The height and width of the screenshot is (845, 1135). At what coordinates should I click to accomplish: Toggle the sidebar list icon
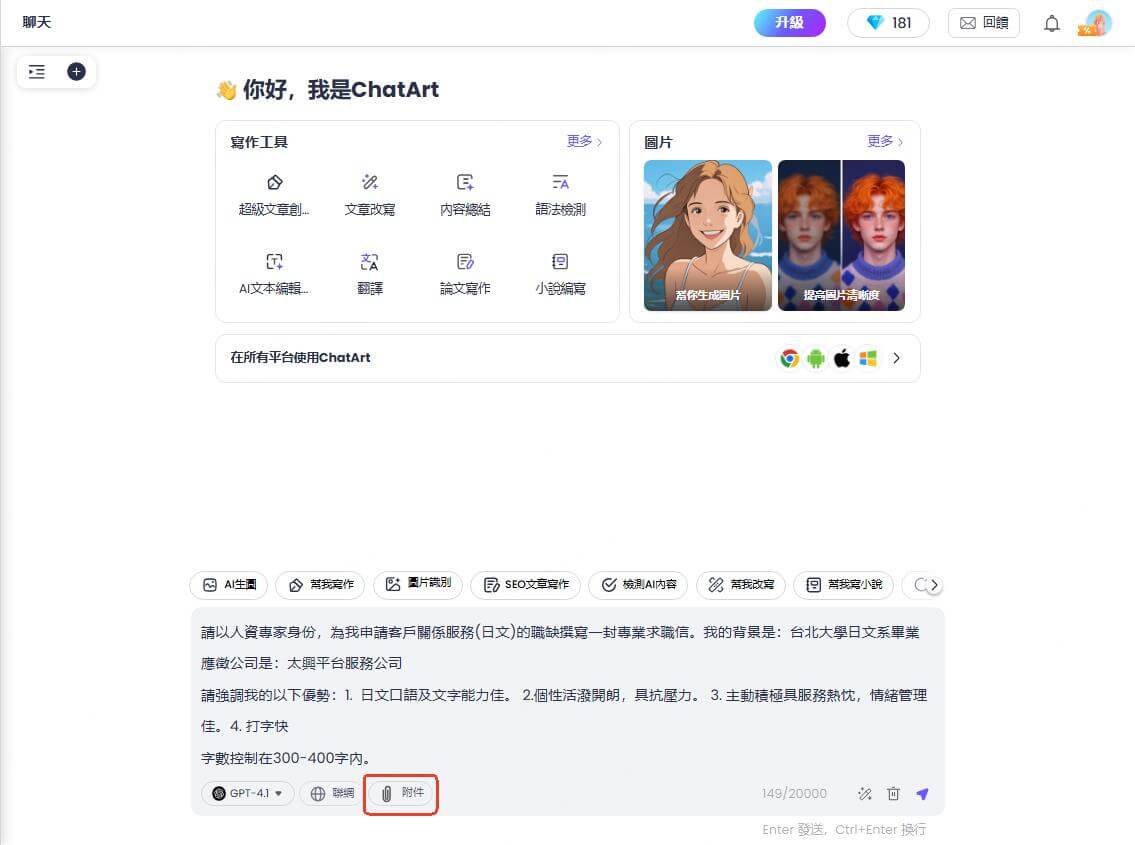[37, 72]
